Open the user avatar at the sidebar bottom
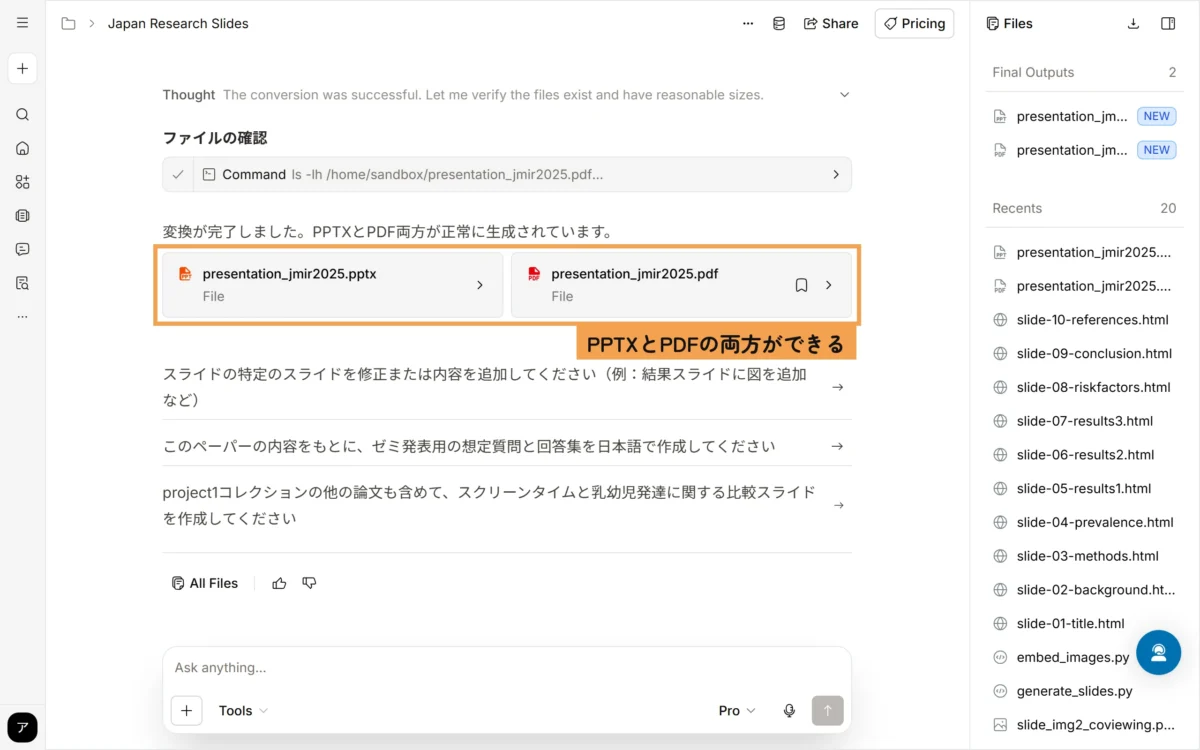 point(22,727)
